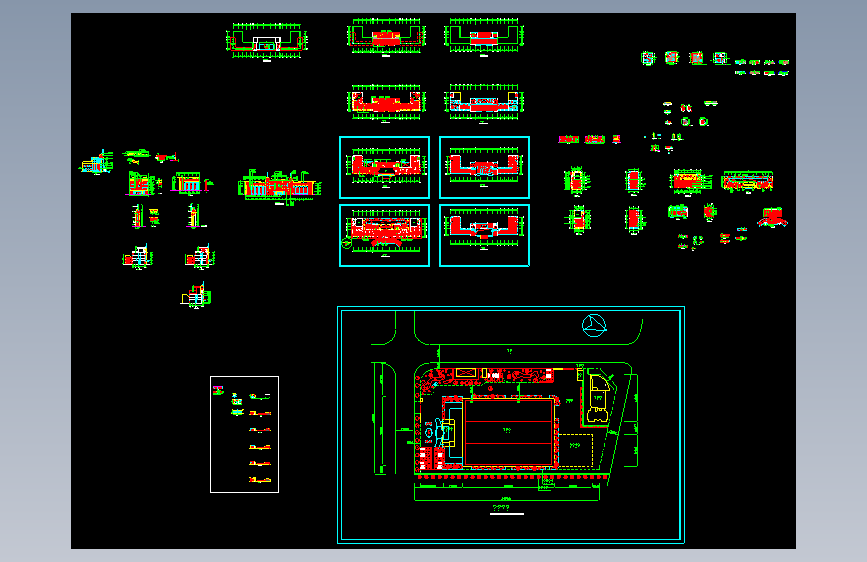Select the floor plan with the white central outline

(x=267, y=41)
